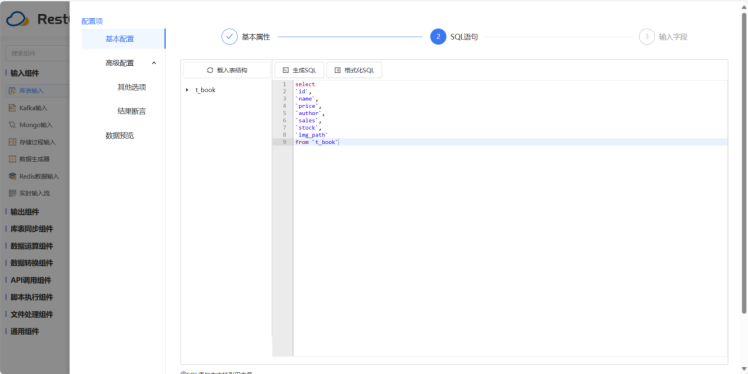Expand the 数据运算组件 group in sidebar
This screenshot has width=748, height=374.
(31, 246)
